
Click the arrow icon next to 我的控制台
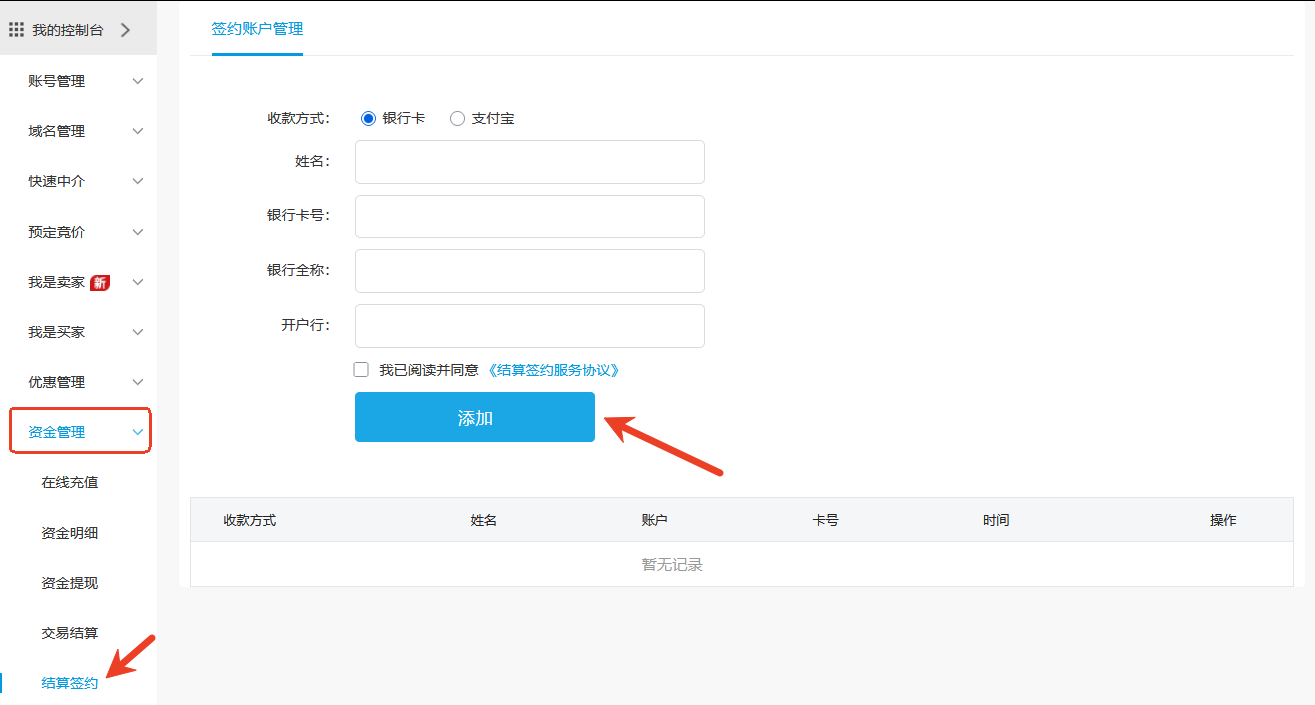[x=125, y=30]
